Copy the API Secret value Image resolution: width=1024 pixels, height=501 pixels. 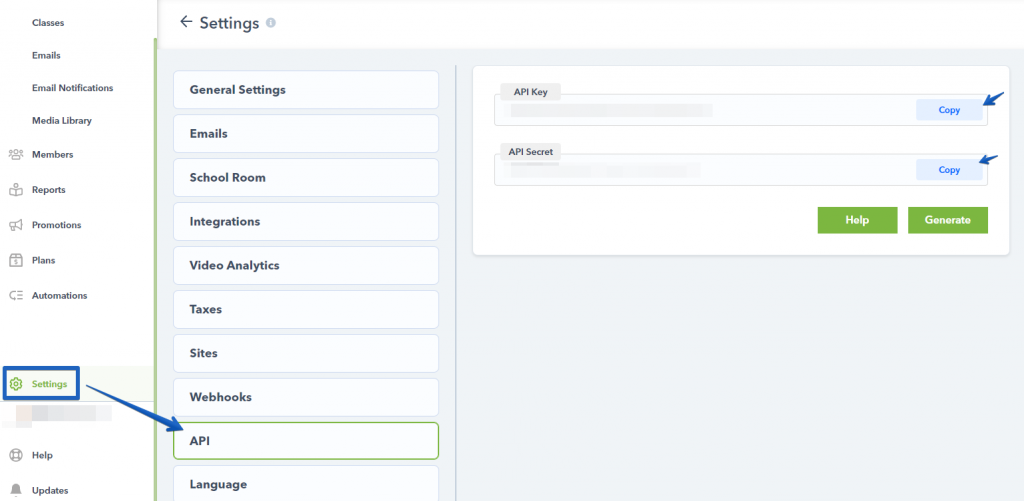click(948, 170)
